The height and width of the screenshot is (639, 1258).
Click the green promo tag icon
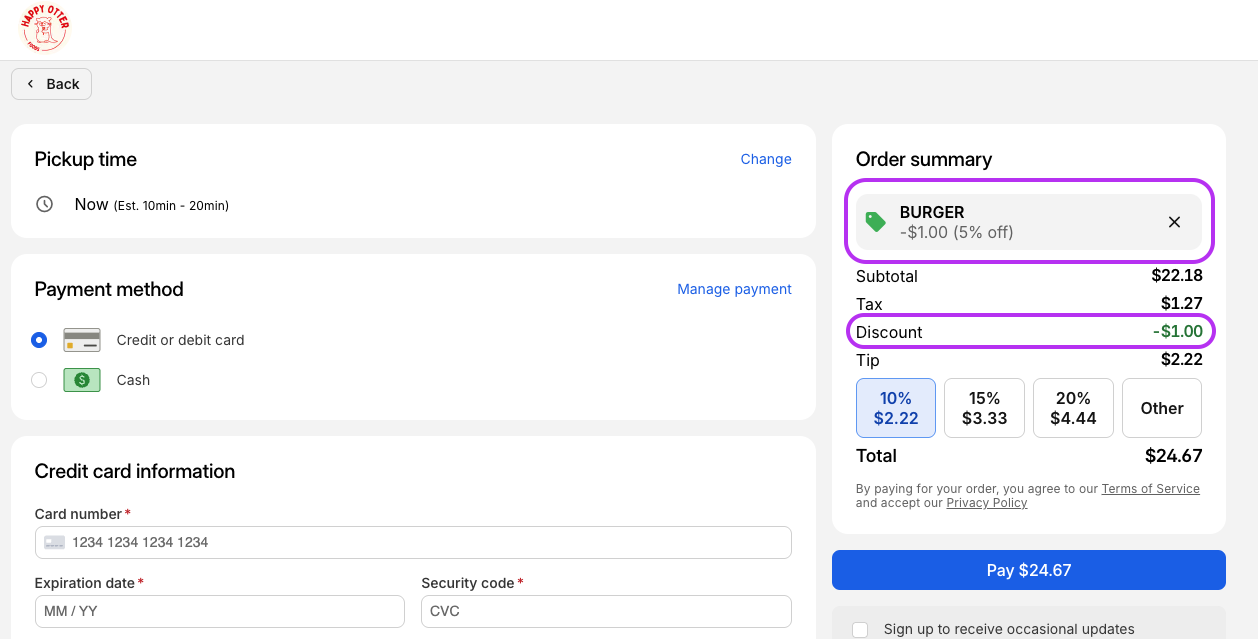point(876,222)
